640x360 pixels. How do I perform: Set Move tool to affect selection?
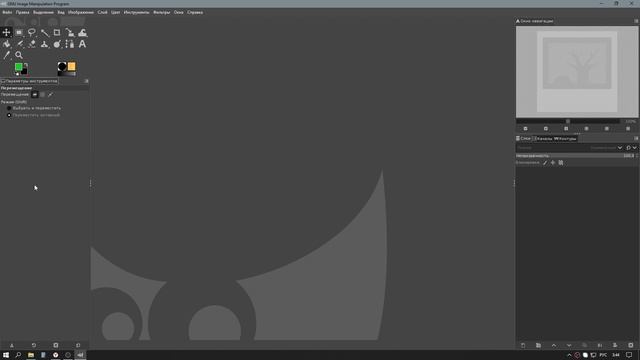(x=42, y=95)
